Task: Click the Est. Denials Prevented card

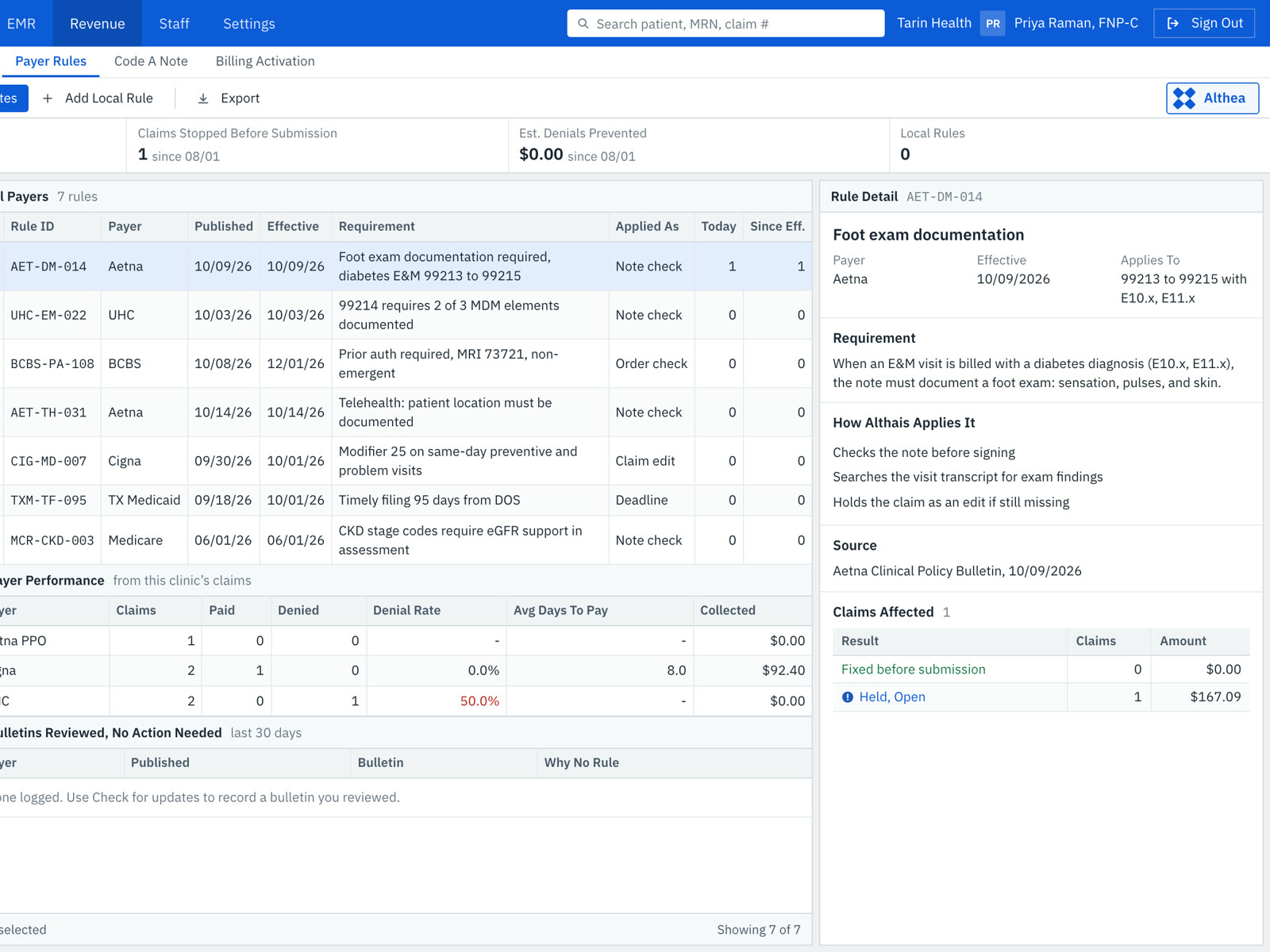Action: click(x=698, y=145)
